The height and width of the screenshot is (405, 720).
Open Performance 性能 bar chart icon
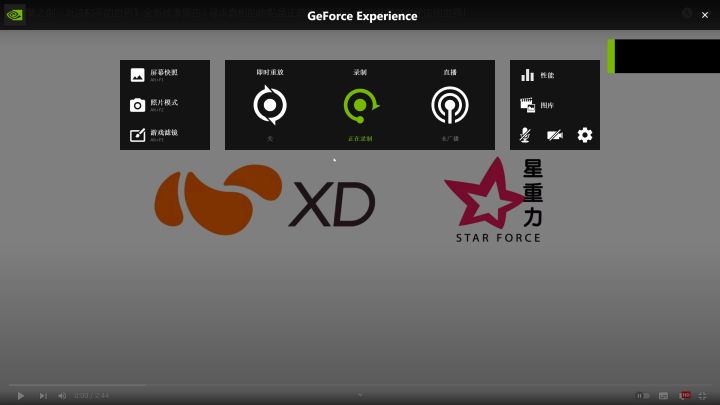click(528, 75)
